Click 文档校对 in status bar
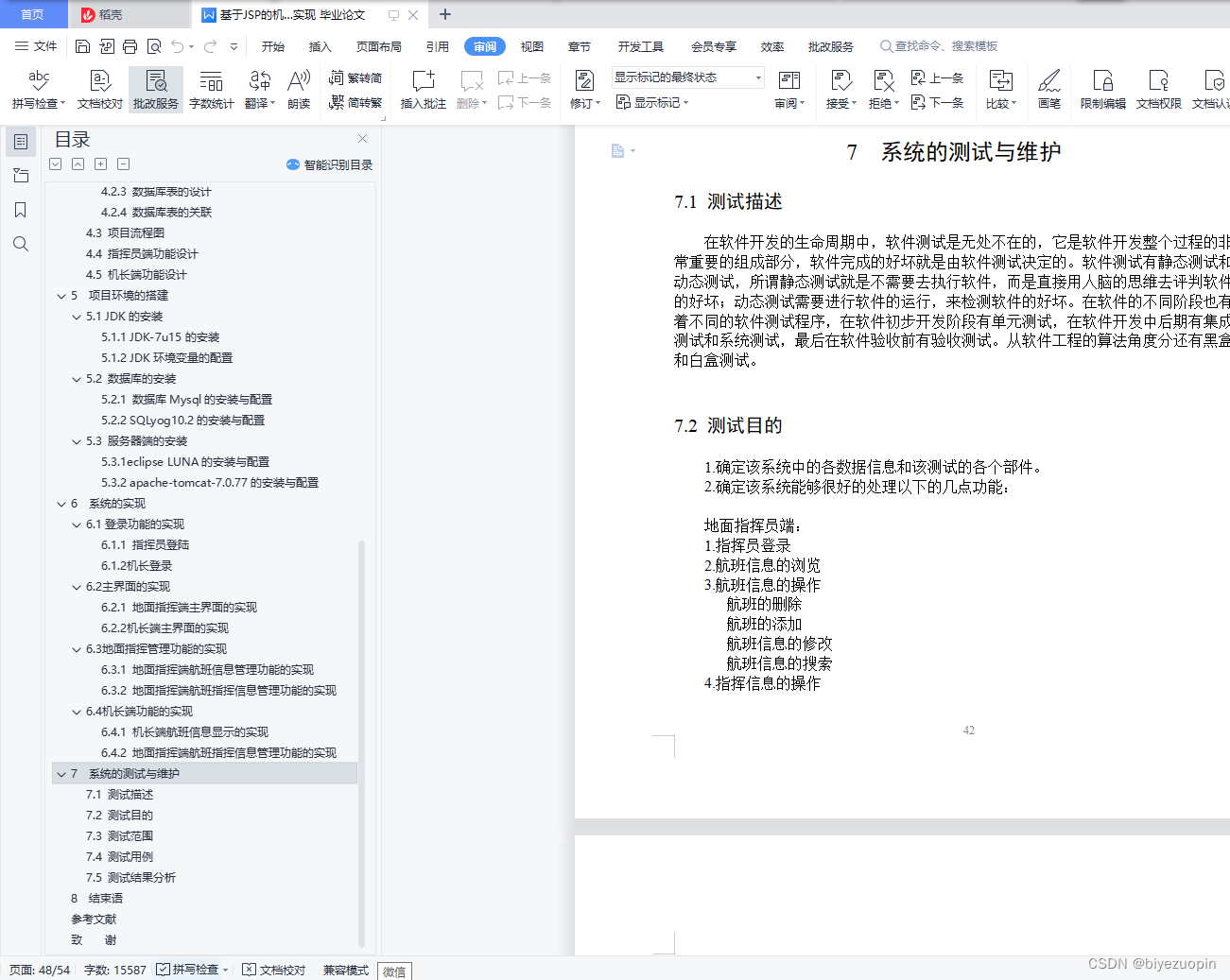This screenshot has width=1230, height=980. (x=274, y=970)
